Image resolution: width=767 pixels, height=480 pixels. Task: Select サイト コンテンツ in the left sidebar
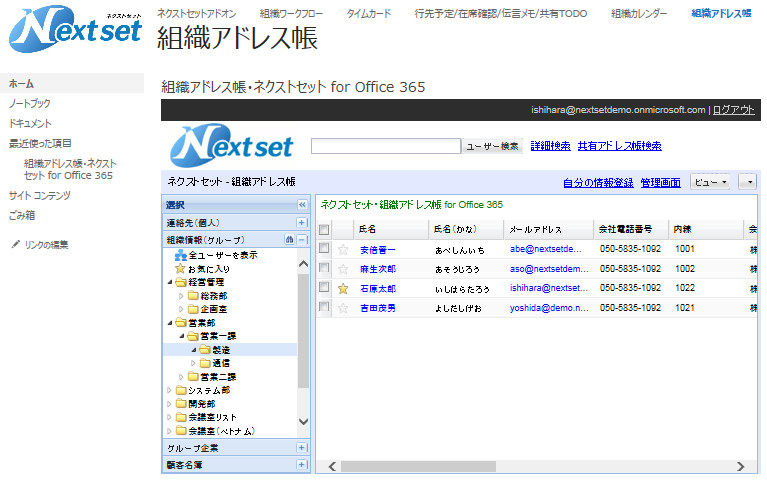[x=40, y=195]
